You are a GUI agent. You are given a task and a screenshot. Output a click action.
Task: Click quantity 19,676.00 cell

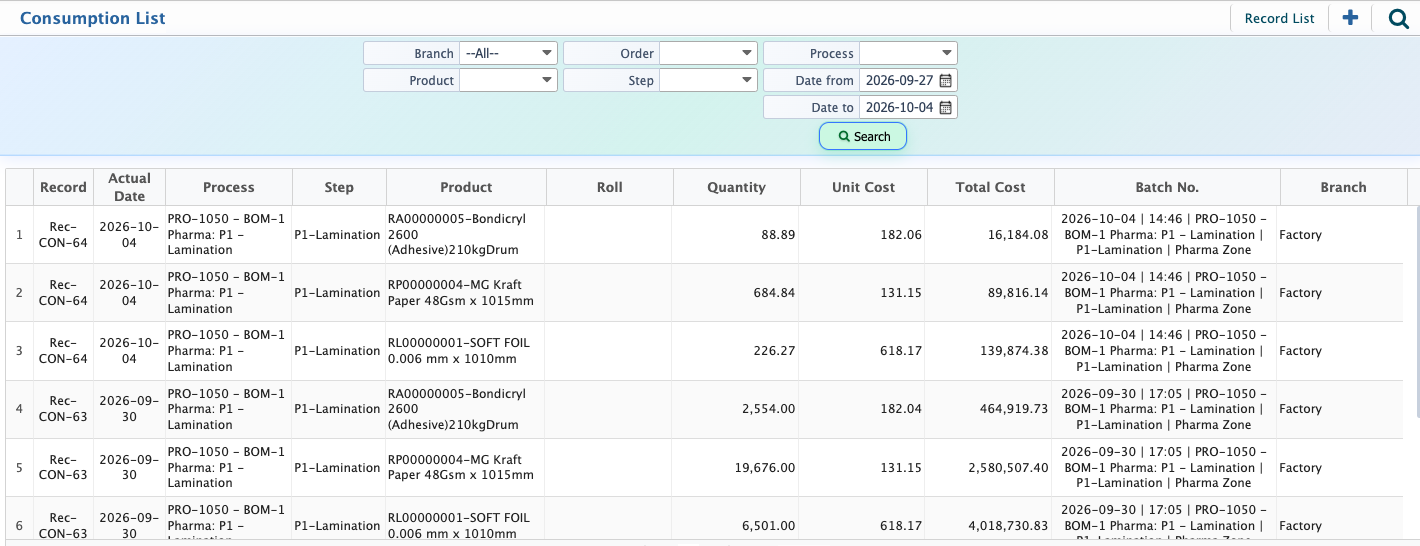click(x=765, y=468)
